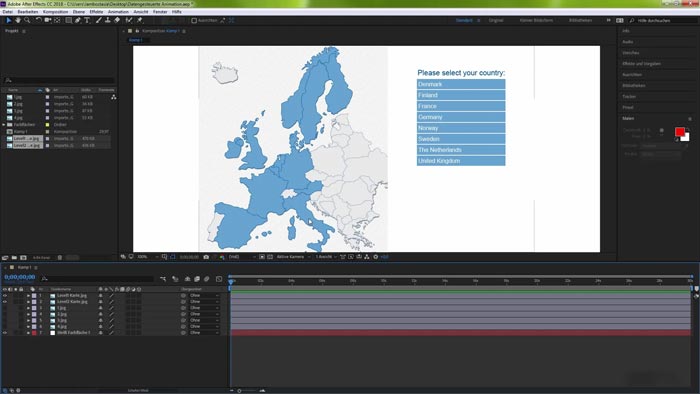The image size is (700, 394).
Task: Hide the Level1 Karte.jpg layer
Action: point(5,295)
